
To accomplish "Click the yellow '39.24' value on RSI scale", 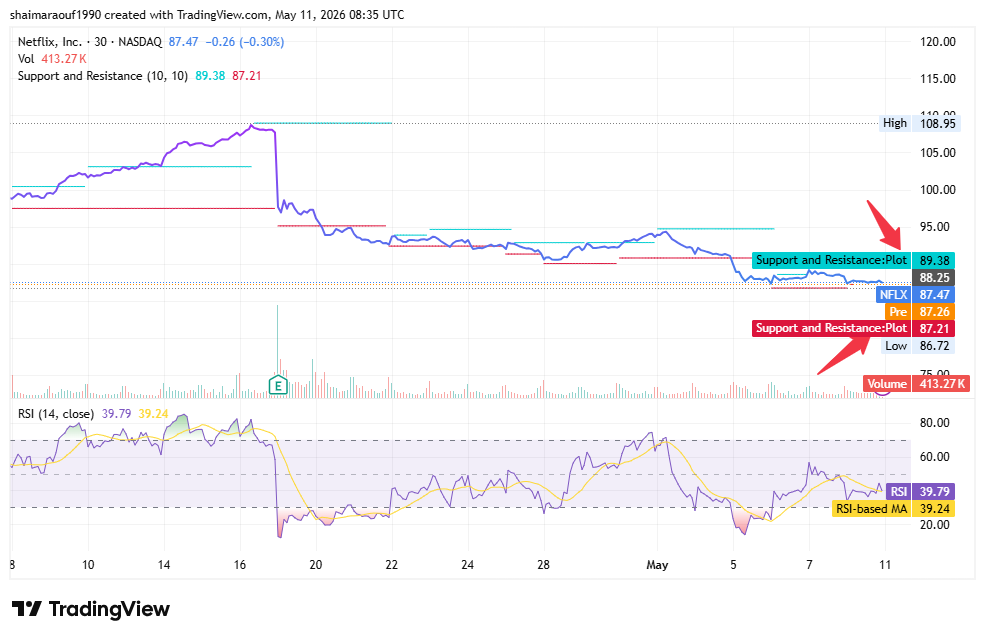I will [x=934, y=509].
